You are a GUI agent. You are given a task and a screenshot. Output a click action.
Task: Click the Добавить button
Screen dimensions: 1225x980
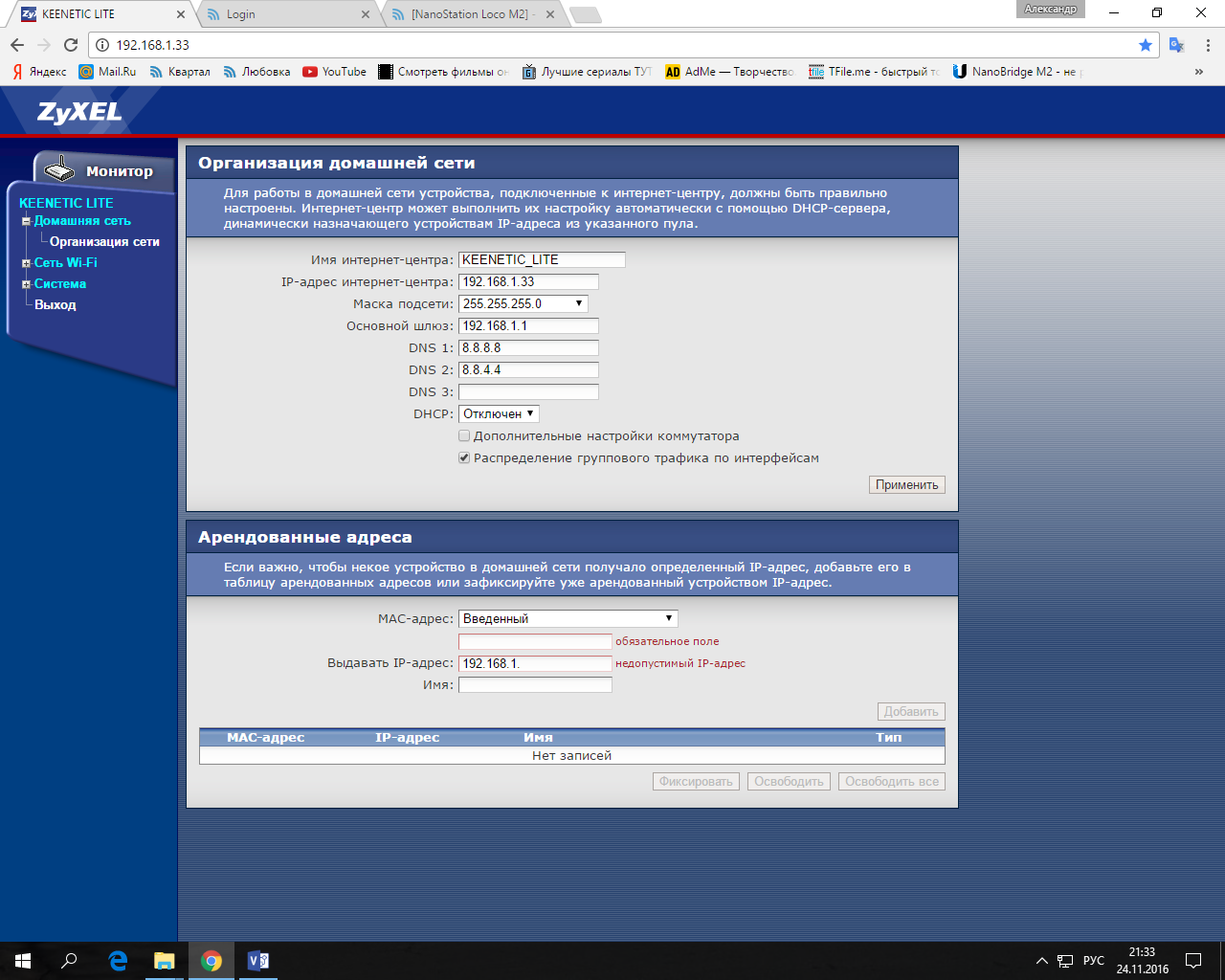click(x=911, y=712)
